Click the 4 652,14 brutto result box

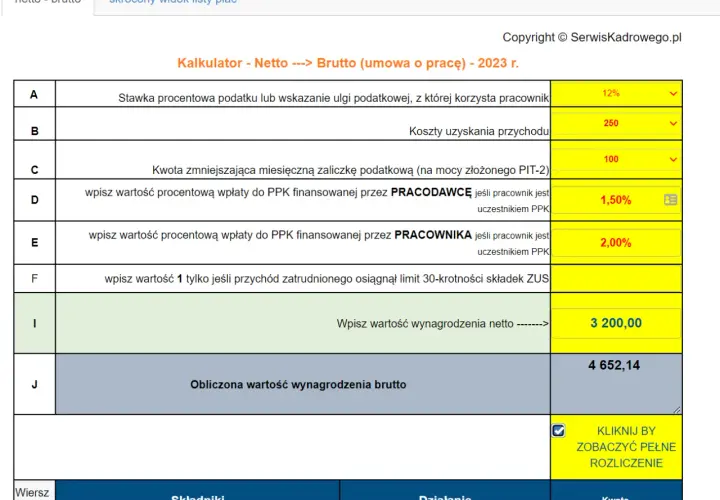(x=616, y=384)
